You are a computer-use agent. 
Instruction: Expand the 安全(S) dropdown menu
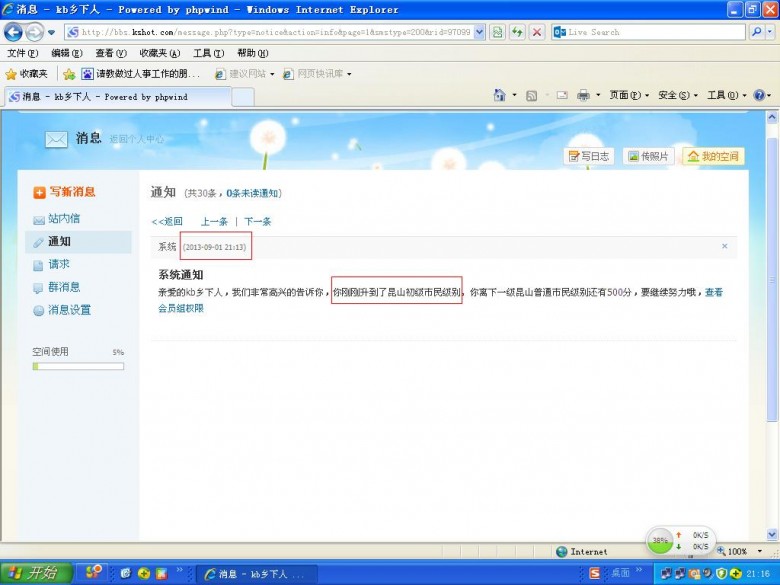pos(678,95)
